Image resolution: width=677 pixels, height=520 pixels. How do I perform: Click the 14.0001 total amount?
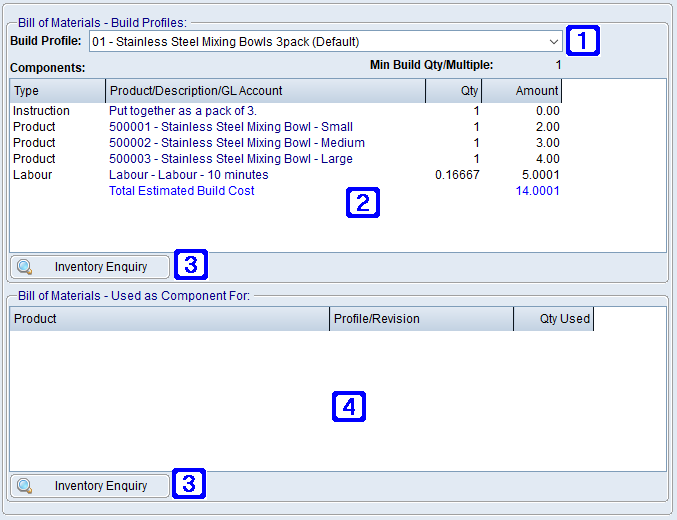coord(538,191)
